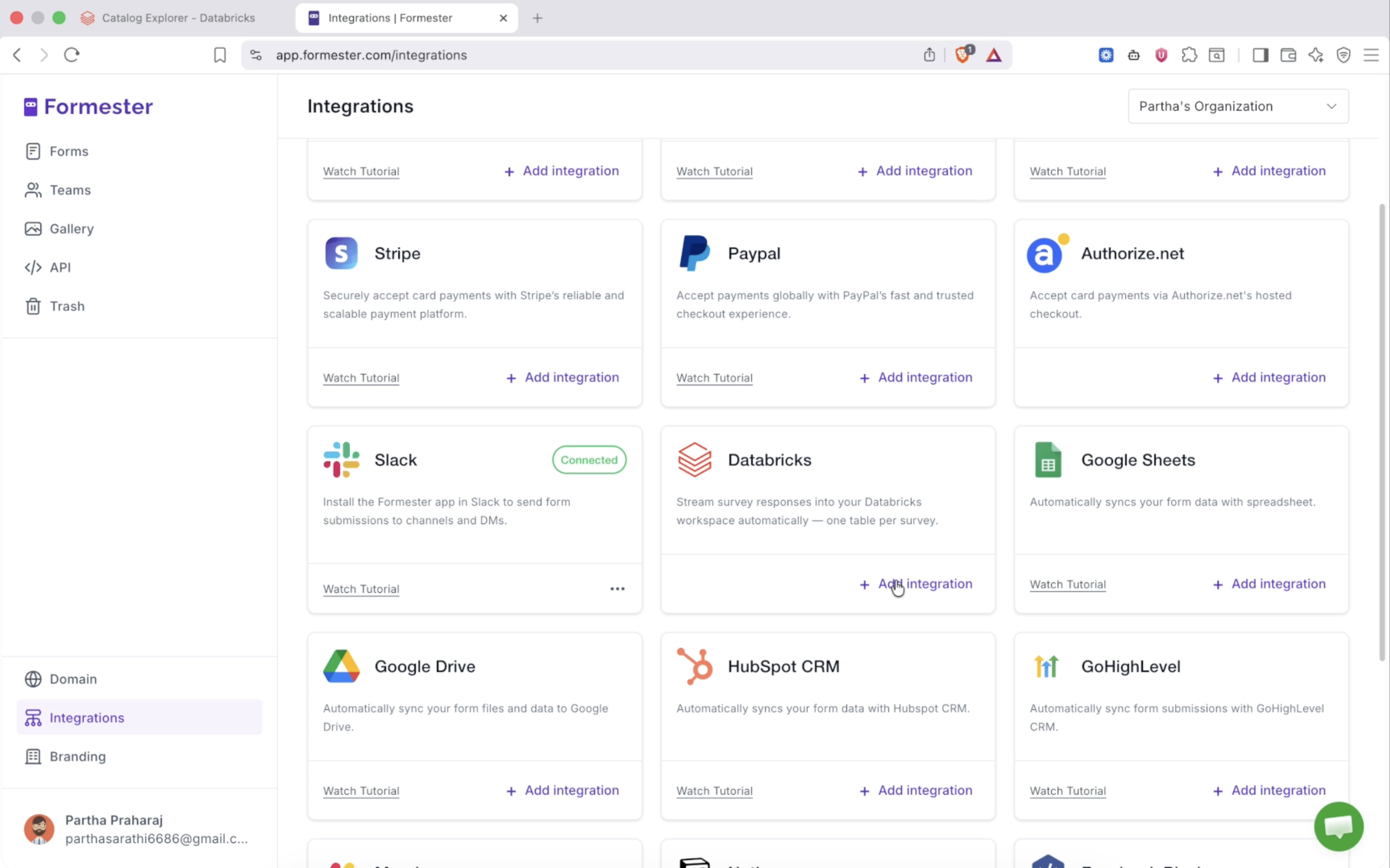Click the parthasarathi6686 email text
This screenshot has height=868, width=1390.
point(157,839)
